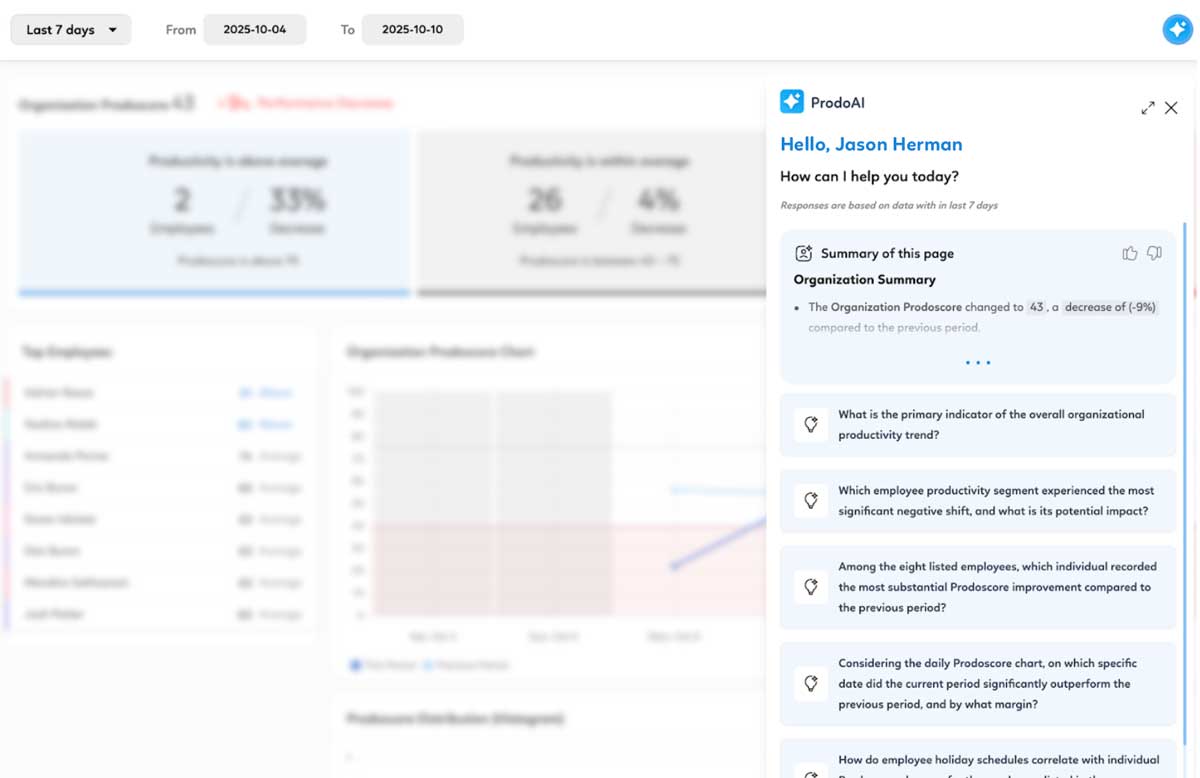Image resolution: width=1200 pixels, height=778 pixels.
Task: Click the ProdoAI logo in panel header
Action: [792, 102]
